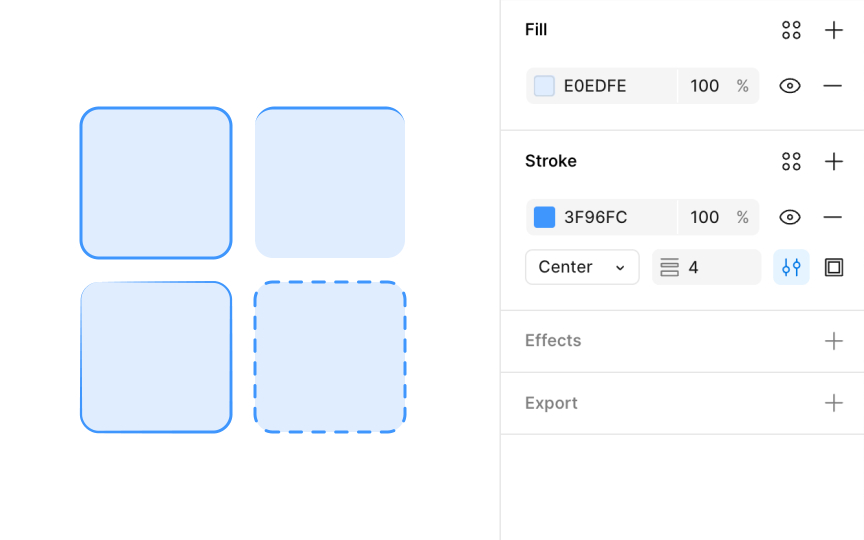Remove the E0EDFE fill

[833, 86]
